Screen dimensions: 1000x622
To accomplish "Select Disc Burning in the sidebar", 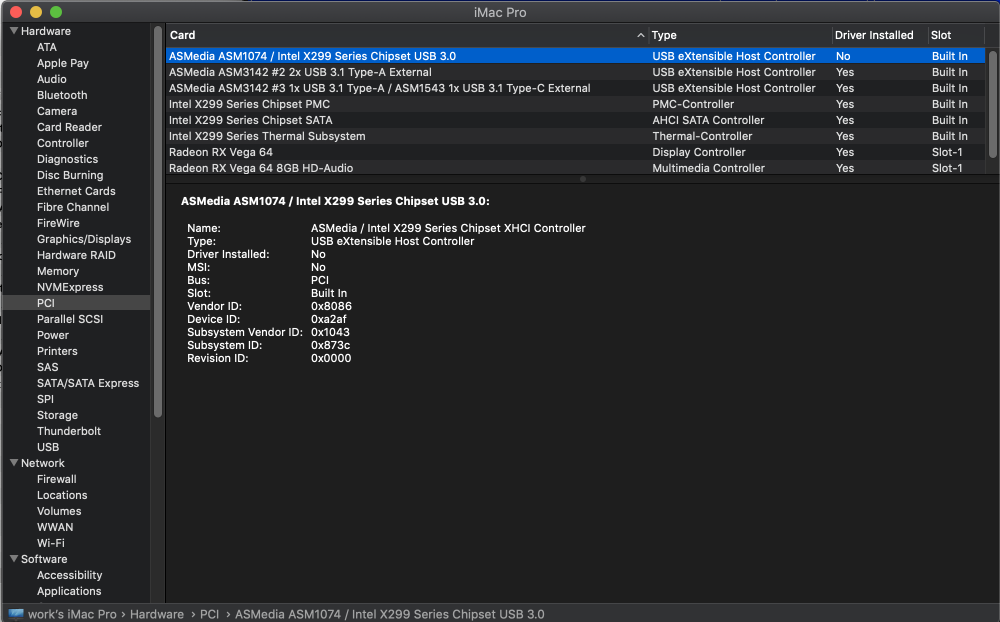I will 70,175.
